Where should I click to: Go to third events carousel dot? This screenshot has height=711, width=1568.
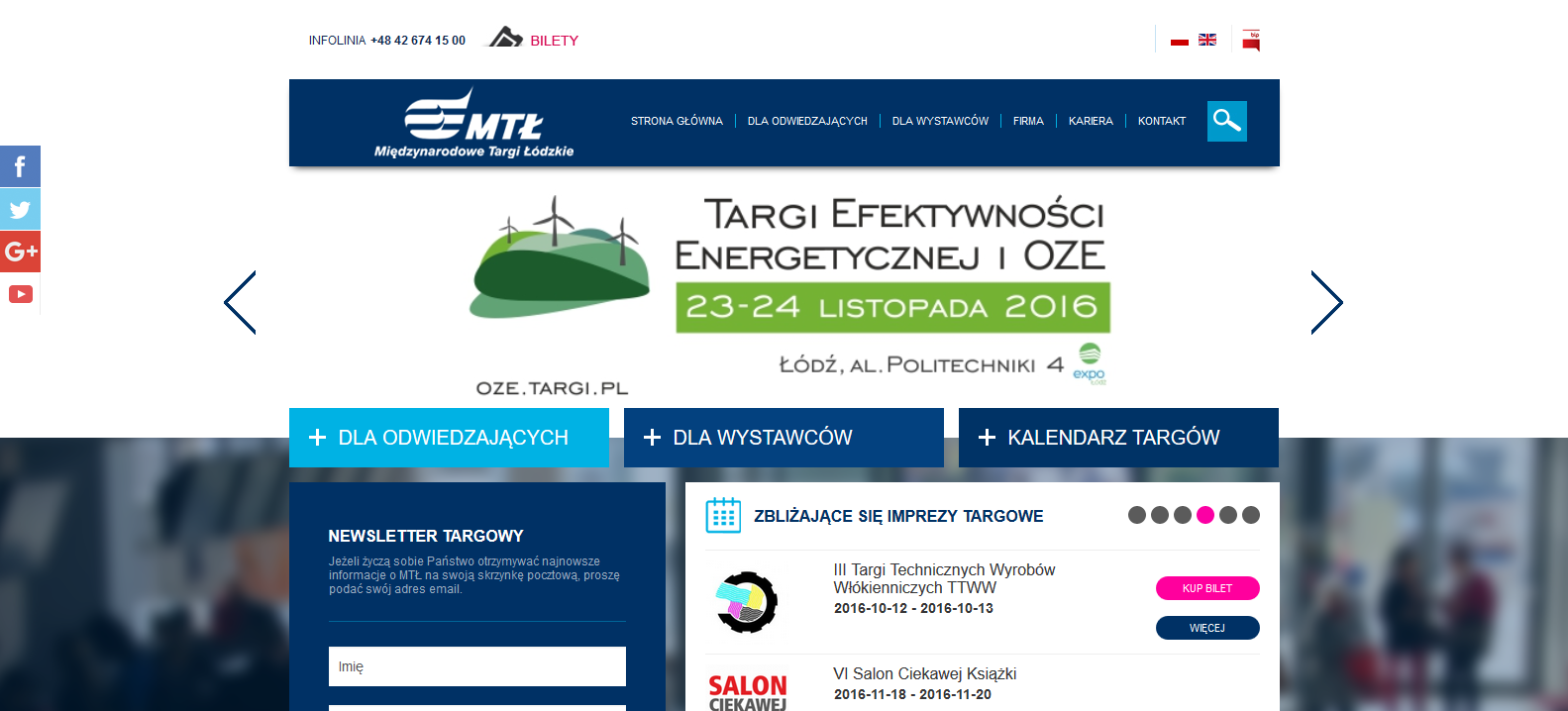(1183, 515)
